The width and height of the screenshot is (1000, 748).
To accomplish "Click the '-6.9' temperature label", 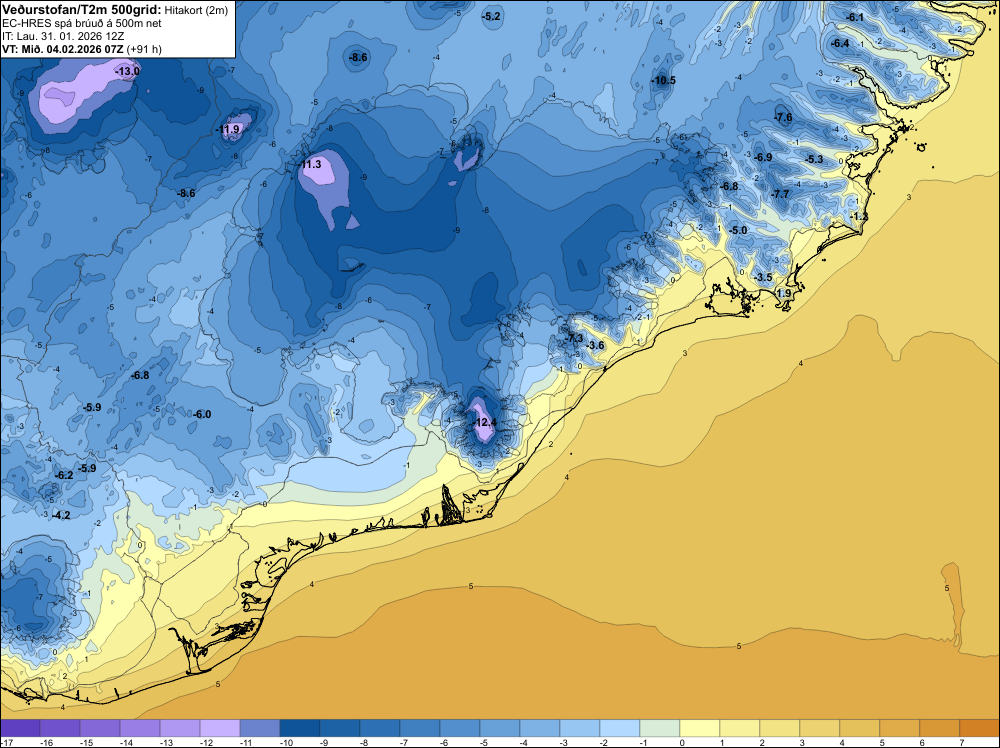I will pyautogui.click(x=763, y=158).
